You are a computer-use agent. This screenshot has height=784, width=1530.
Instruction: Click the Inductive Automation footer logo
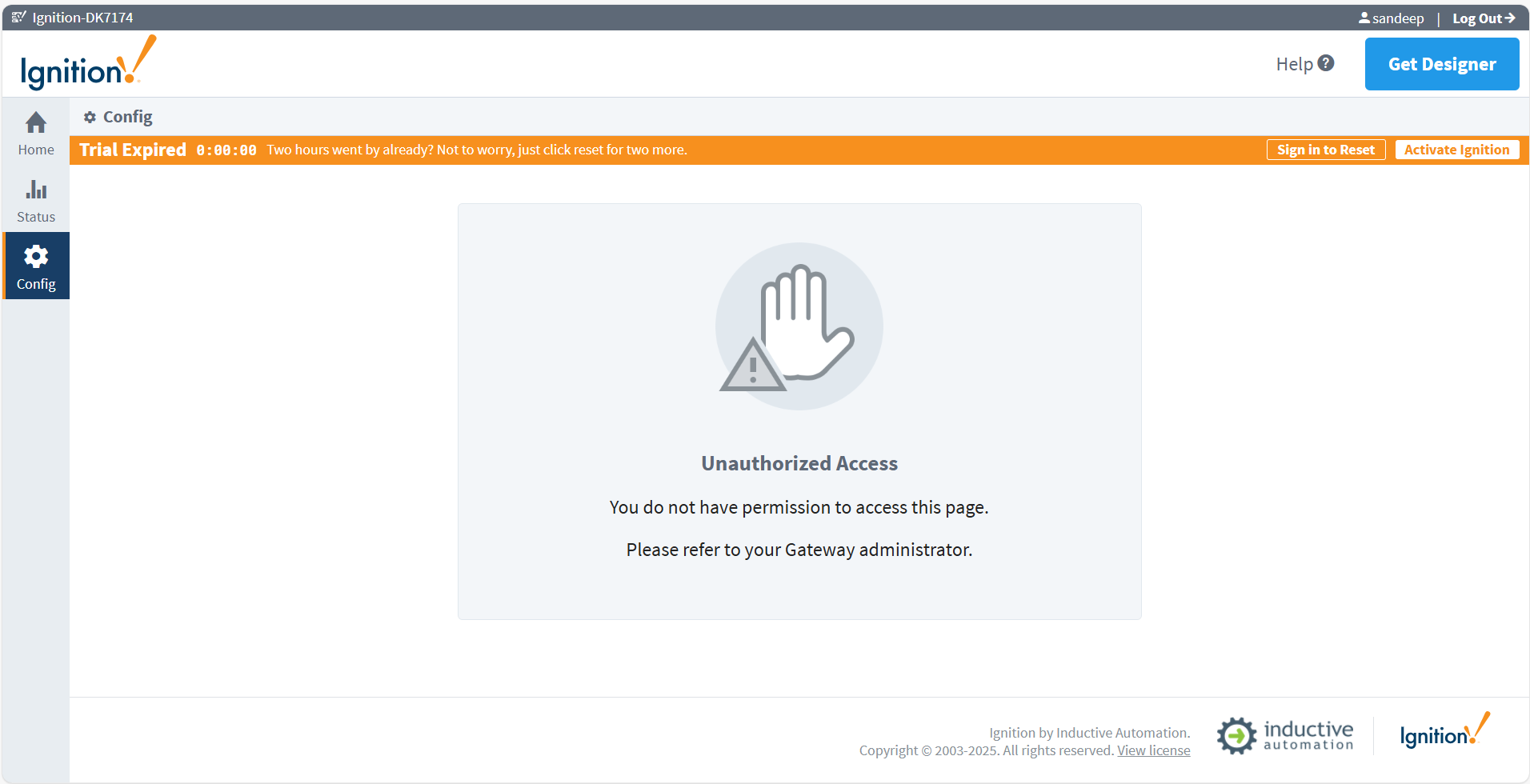click(x=1285, y=735)
